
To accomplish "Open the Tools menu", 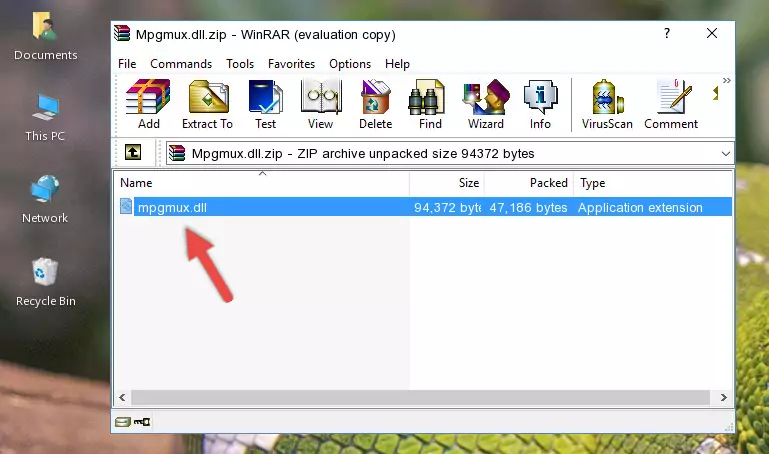I will pyautogui.click(x=240, y=64).
